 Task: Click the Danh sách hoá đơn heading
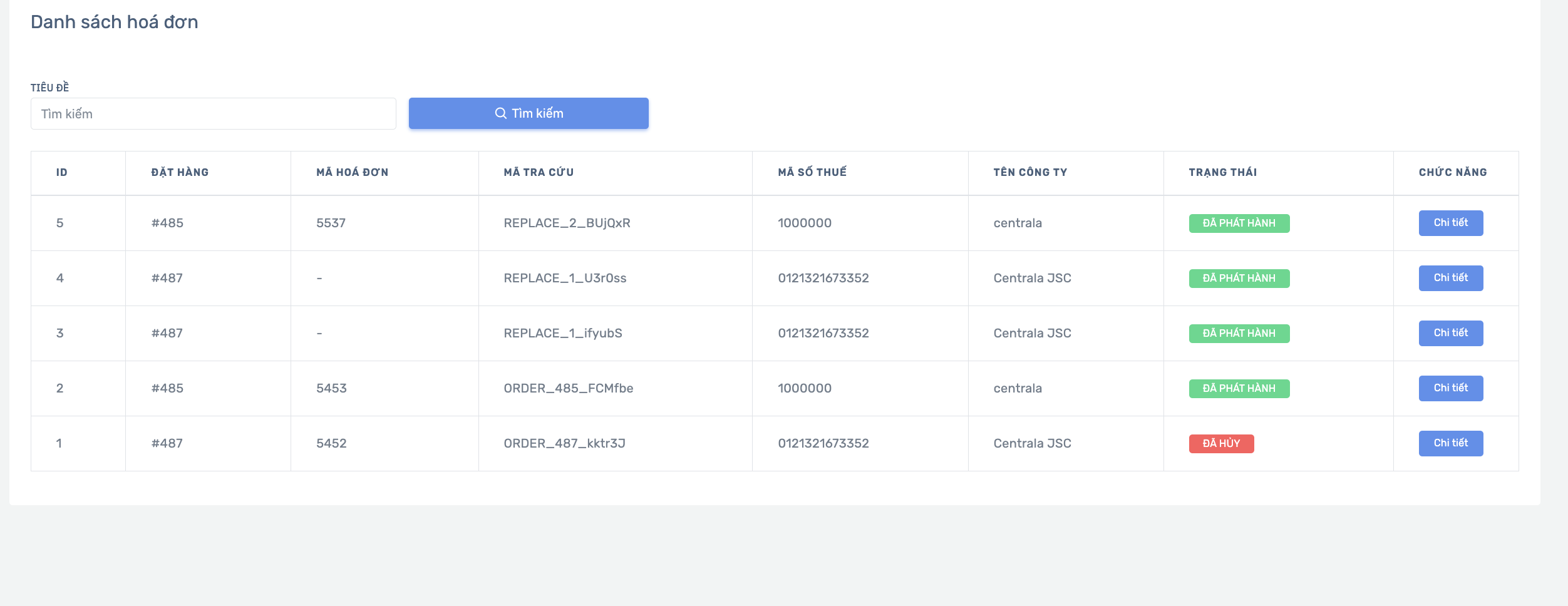point(115,22)
